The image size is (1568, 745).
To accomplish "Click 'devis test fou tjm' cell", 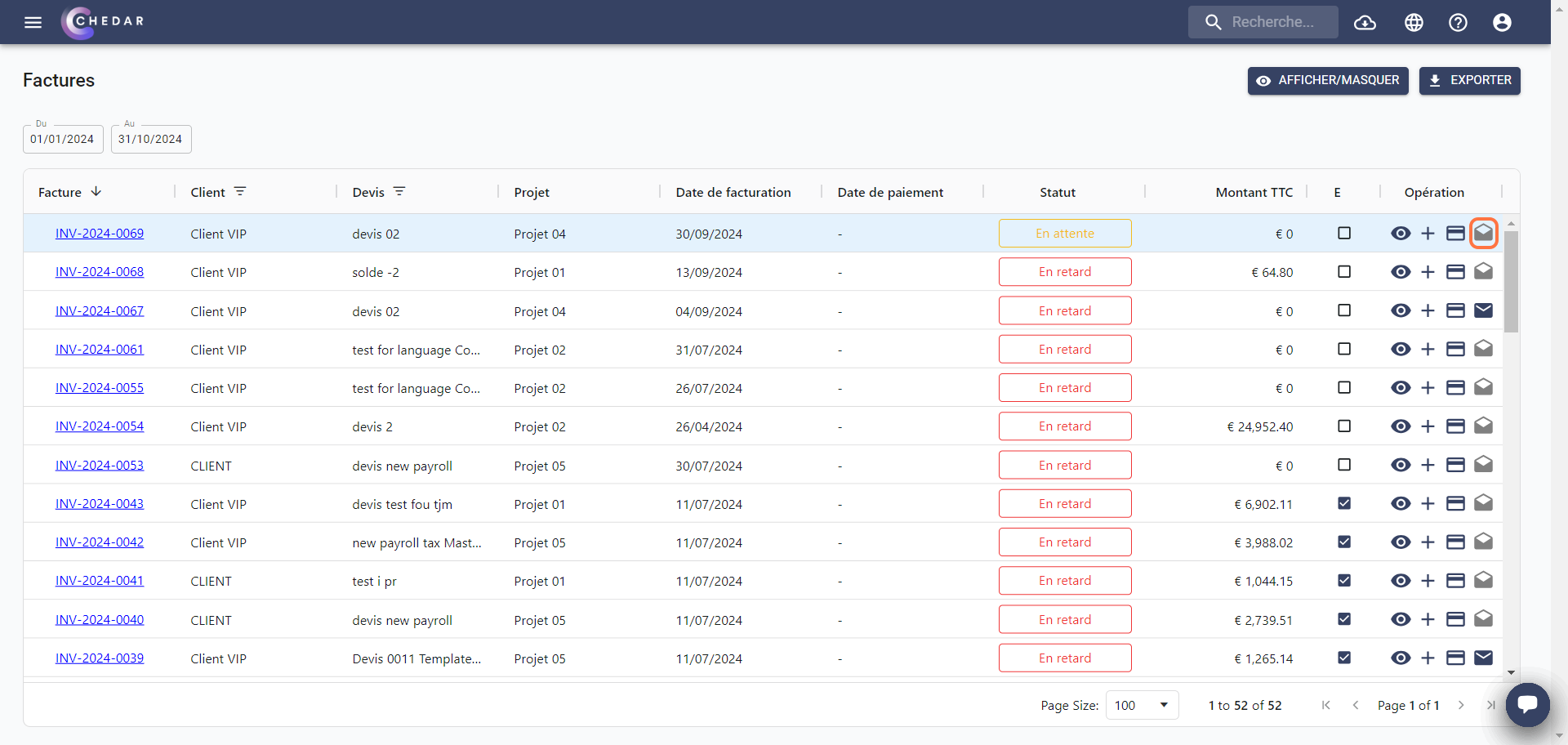I will [402, 504].
